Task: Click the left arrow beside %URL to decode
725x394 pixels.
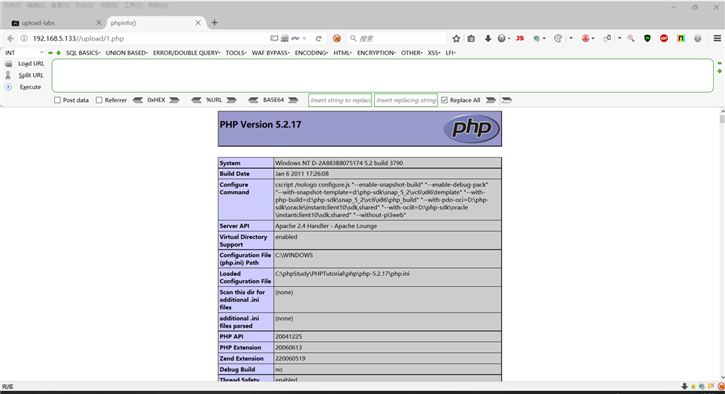Action: point(197,100)
